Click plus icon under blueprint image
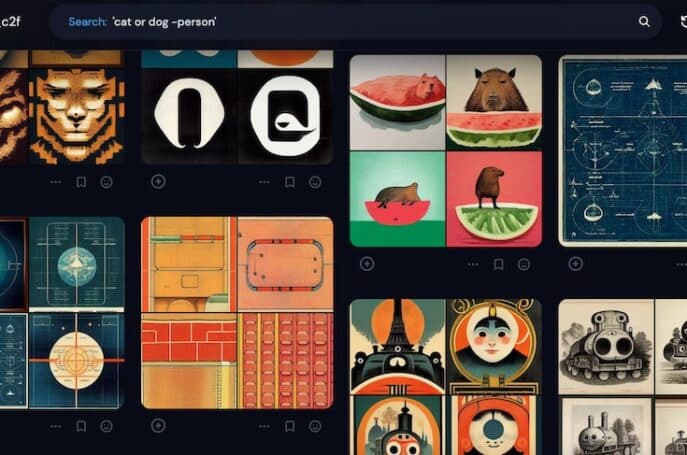 [575, 264]
